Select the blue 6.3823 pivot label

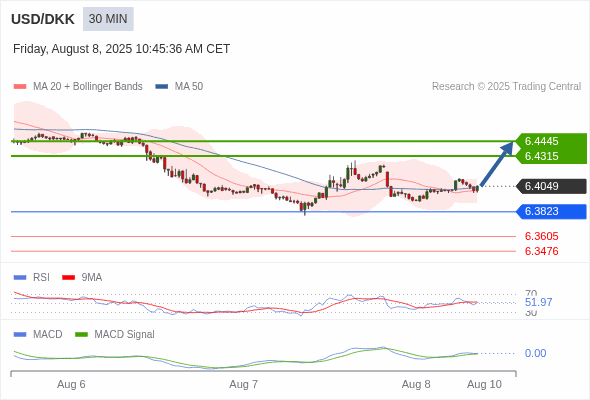tap(551, 211)
